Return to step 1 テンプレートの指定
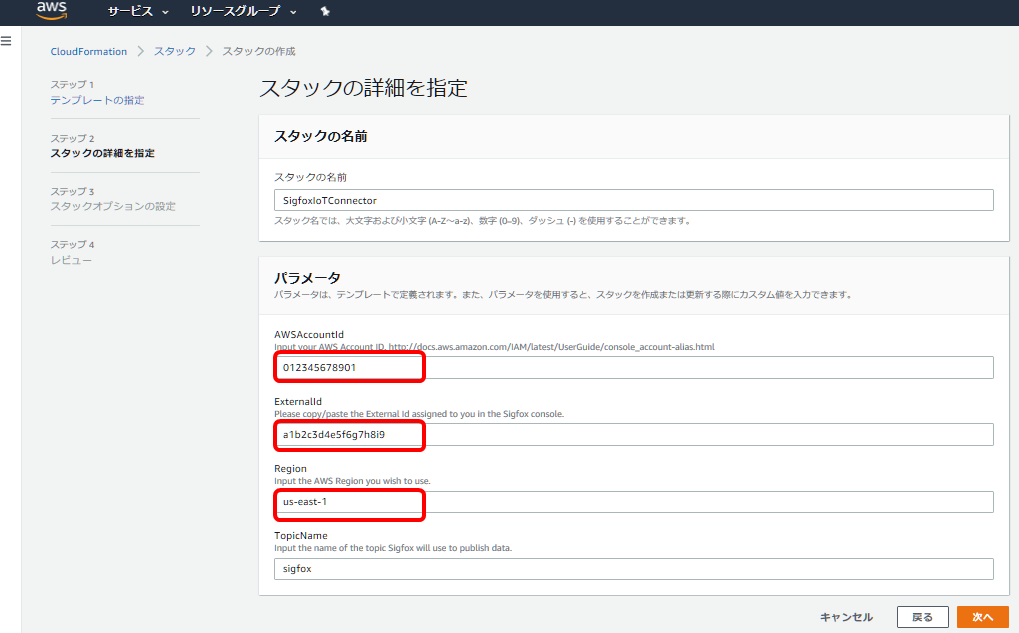 coord(97,100)
